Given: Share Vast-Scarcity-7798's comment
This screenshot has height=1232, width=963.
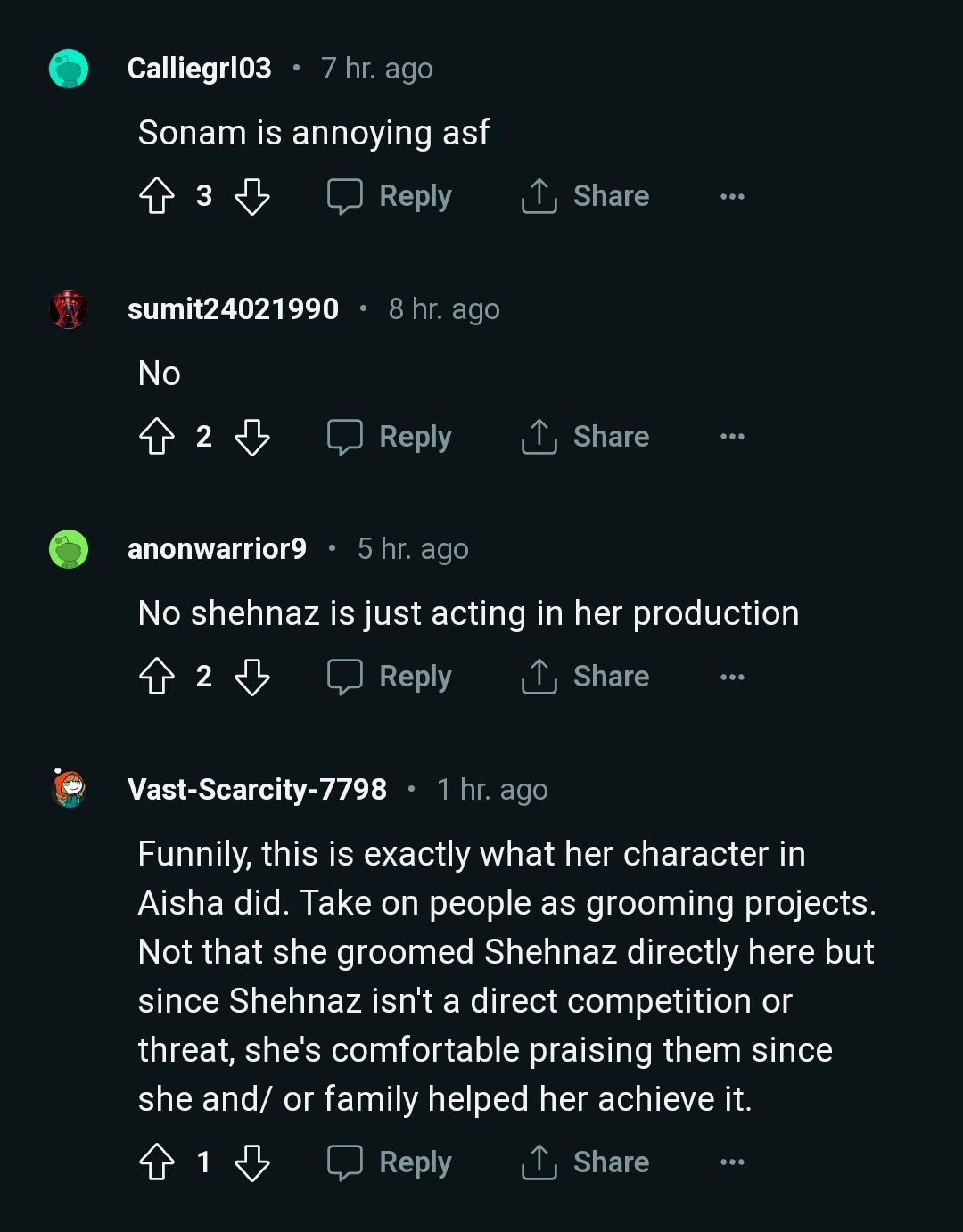Looking at the screenshot, I should pyautogui.click(x=586, y=1162).
